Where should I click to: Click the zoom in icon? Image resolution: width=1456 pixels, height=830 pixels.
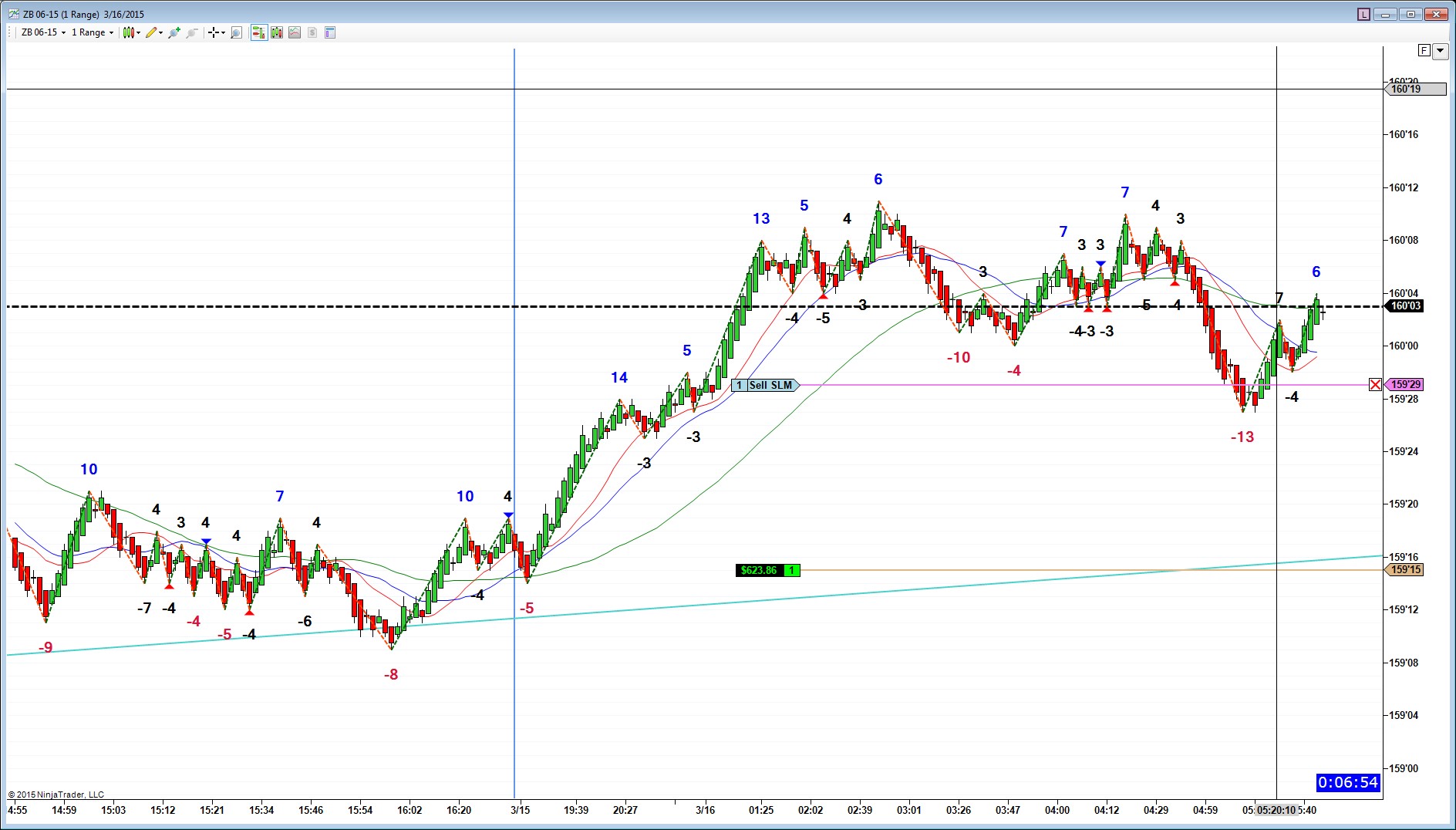(x=174, y=32)
